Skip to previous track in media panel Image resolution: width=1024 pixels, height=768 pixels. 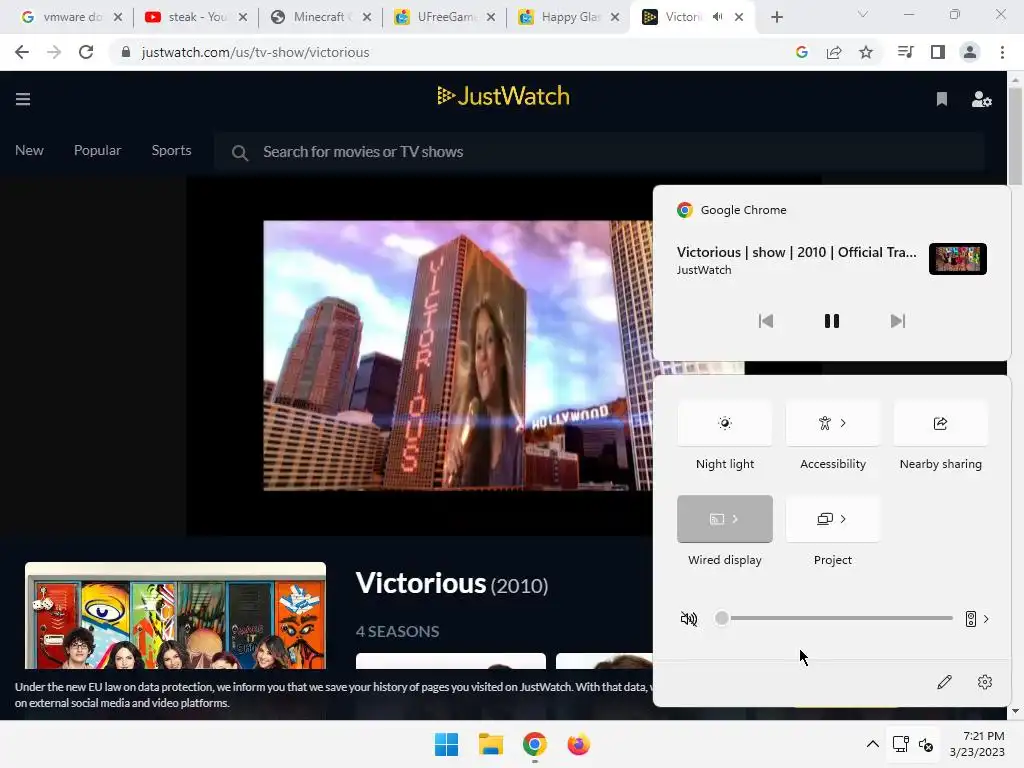(x=766, y=321)
